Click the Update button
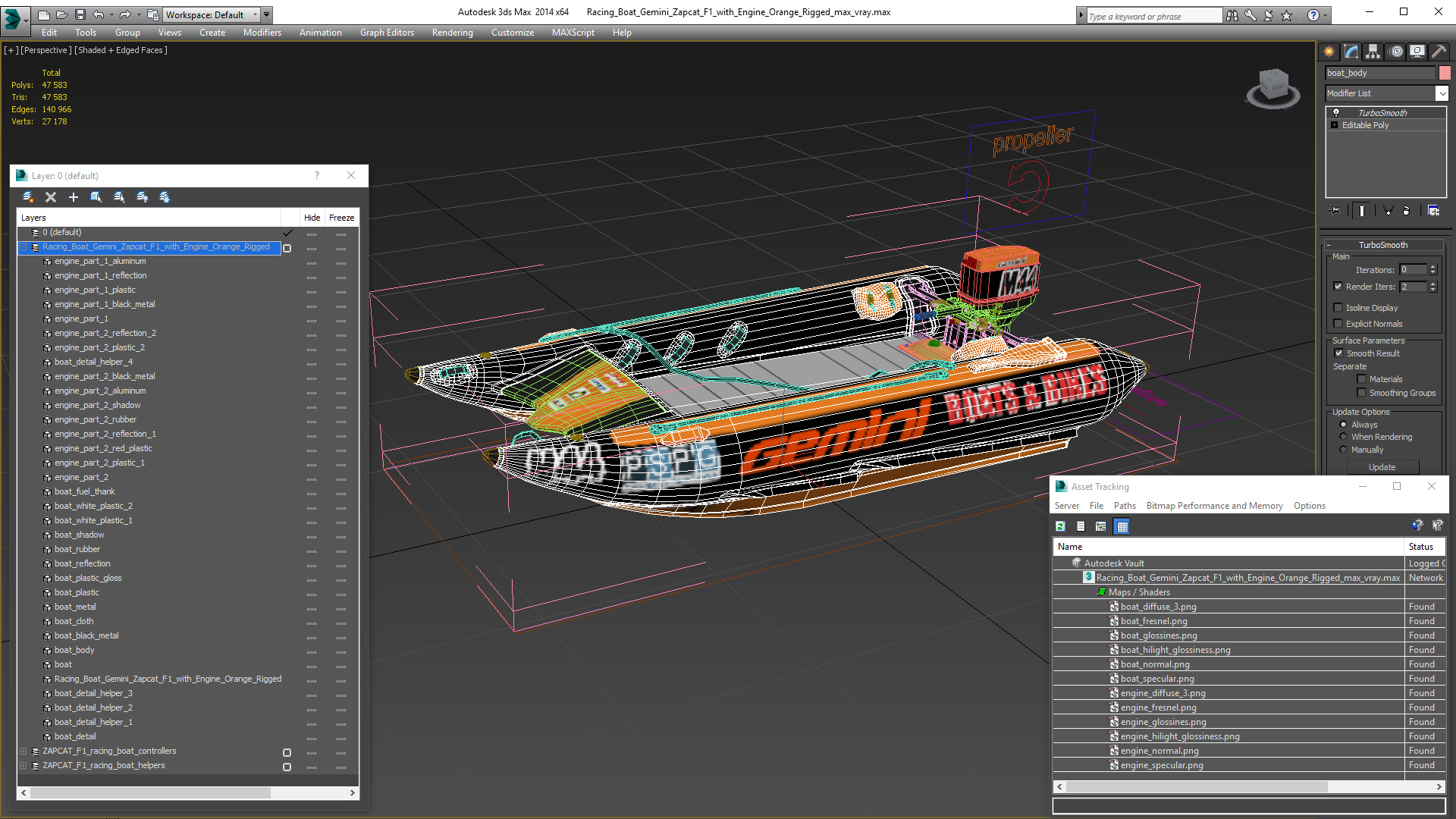The image size is (1456, 819). point(1382,467)
